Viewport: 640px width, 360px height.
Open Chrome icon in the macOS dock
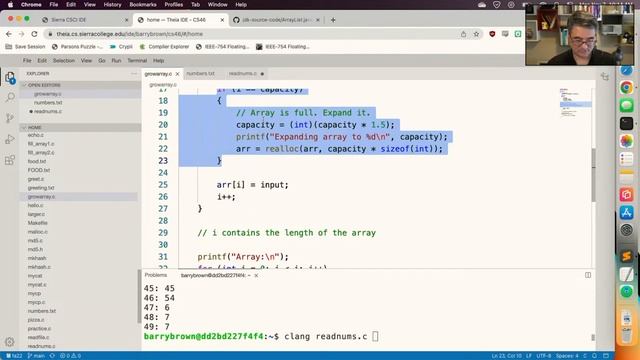[x=627, y=87]
